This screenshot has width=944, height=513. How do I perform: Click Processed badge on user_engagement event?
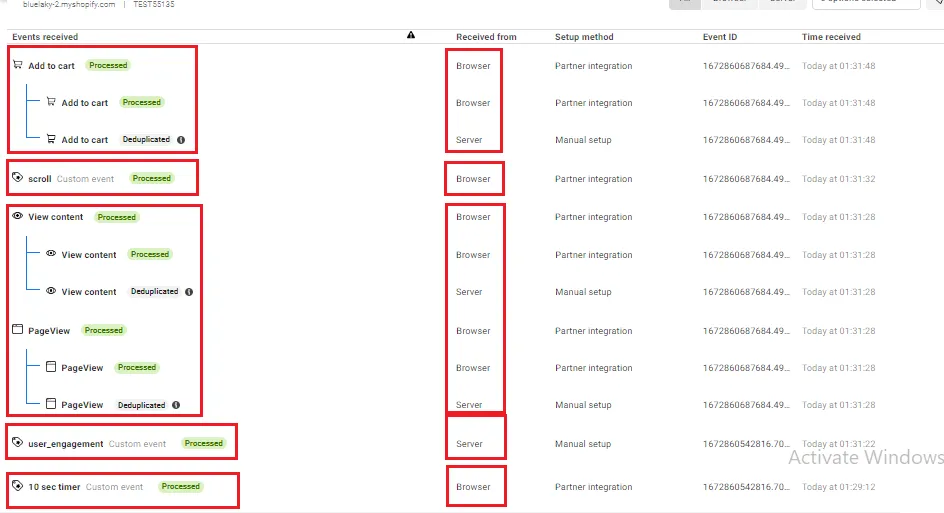[x=203, y=443]
